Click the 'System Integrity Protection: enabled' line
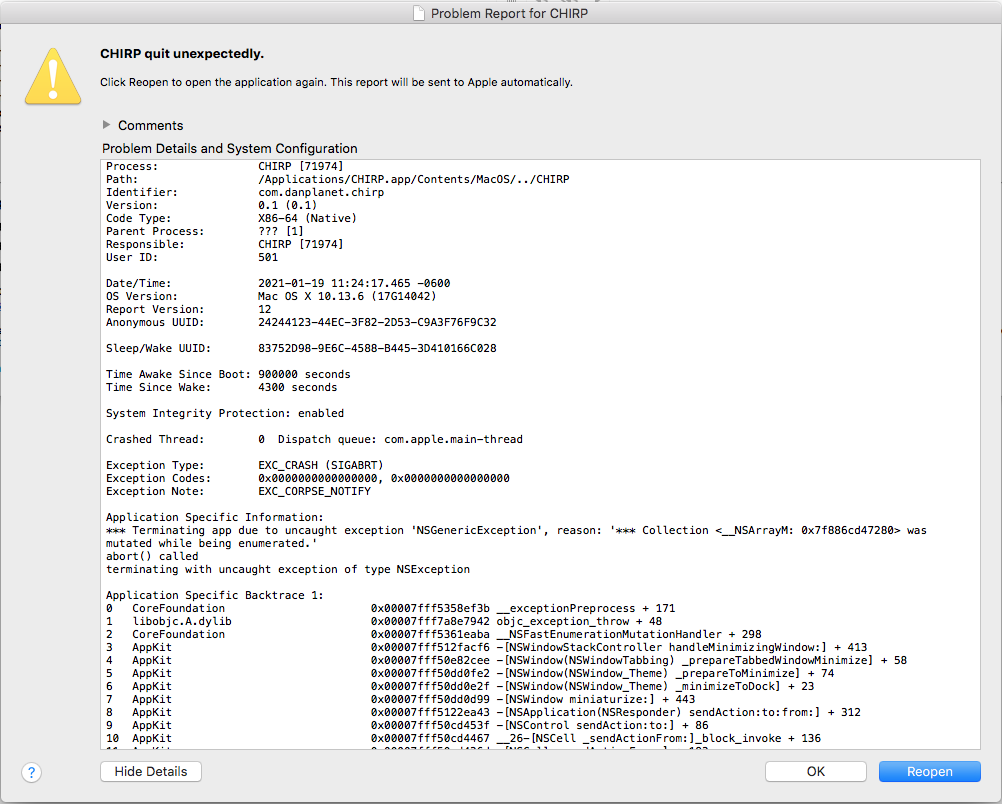This screenshot has width=1002, height=804. 225,414
